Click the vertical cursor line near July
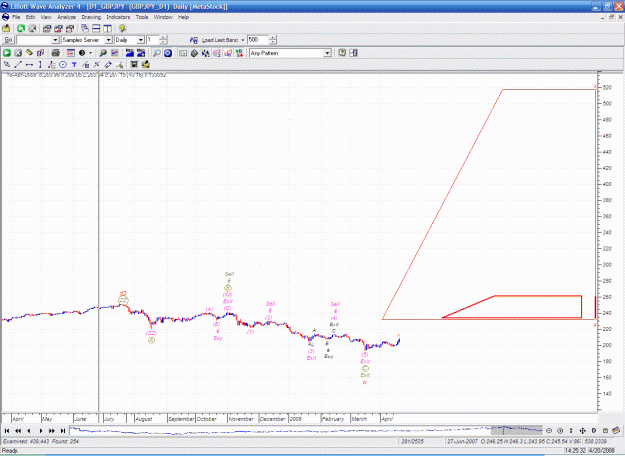Screen dimensions: 625x456 [x=98, y=242]
